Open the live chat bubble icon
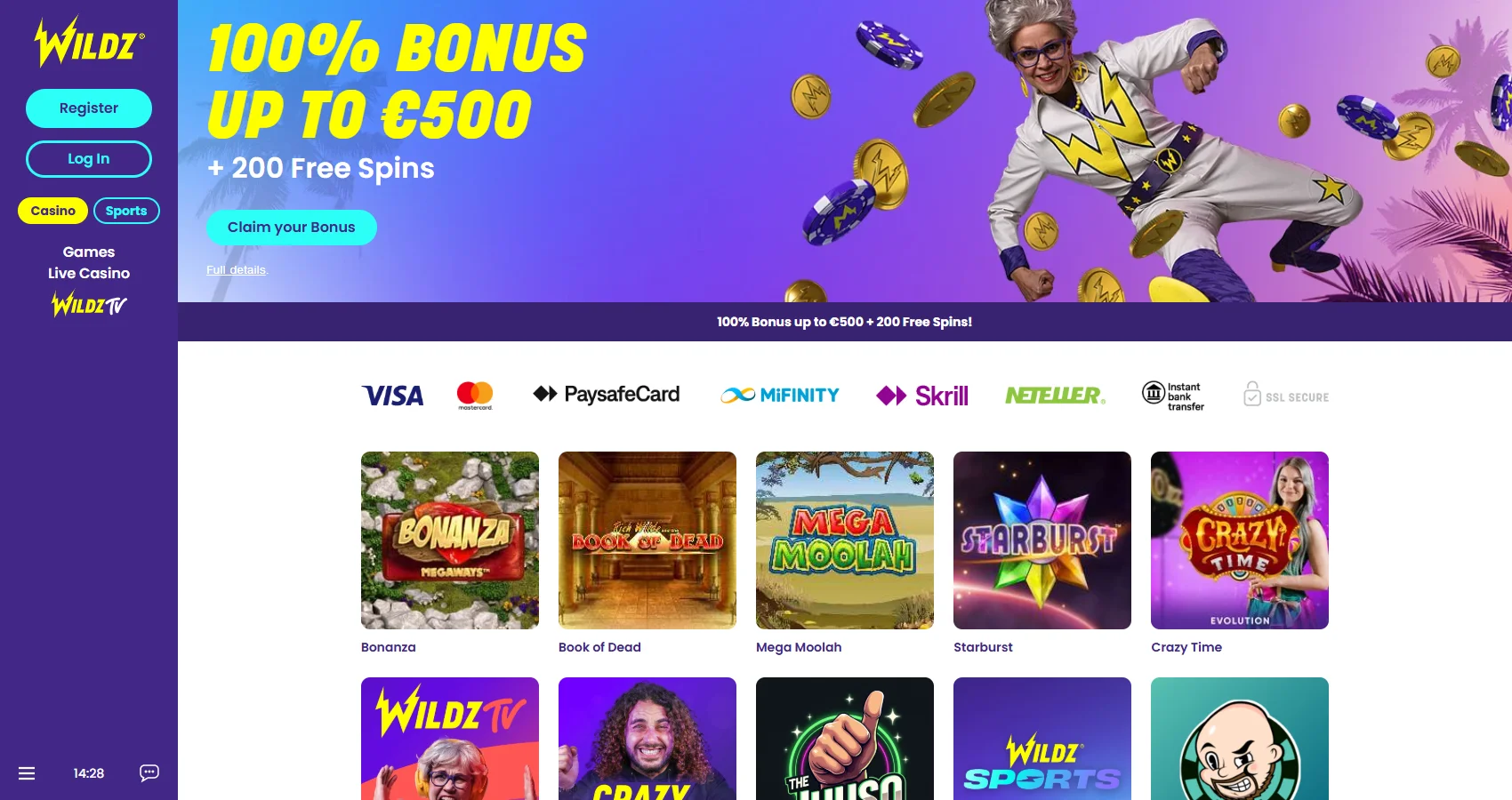1512x800 pixels. tap(149, 772)
